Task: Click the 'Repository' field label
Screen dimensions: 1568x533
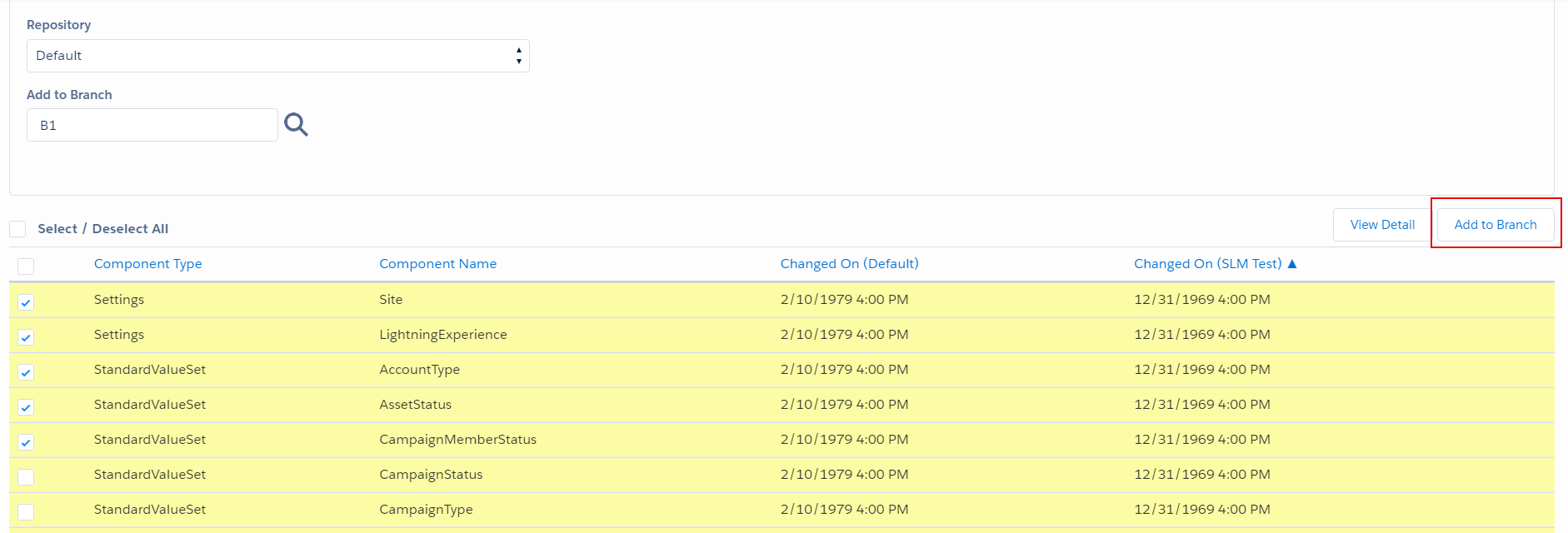Action: tap(59, 25)
